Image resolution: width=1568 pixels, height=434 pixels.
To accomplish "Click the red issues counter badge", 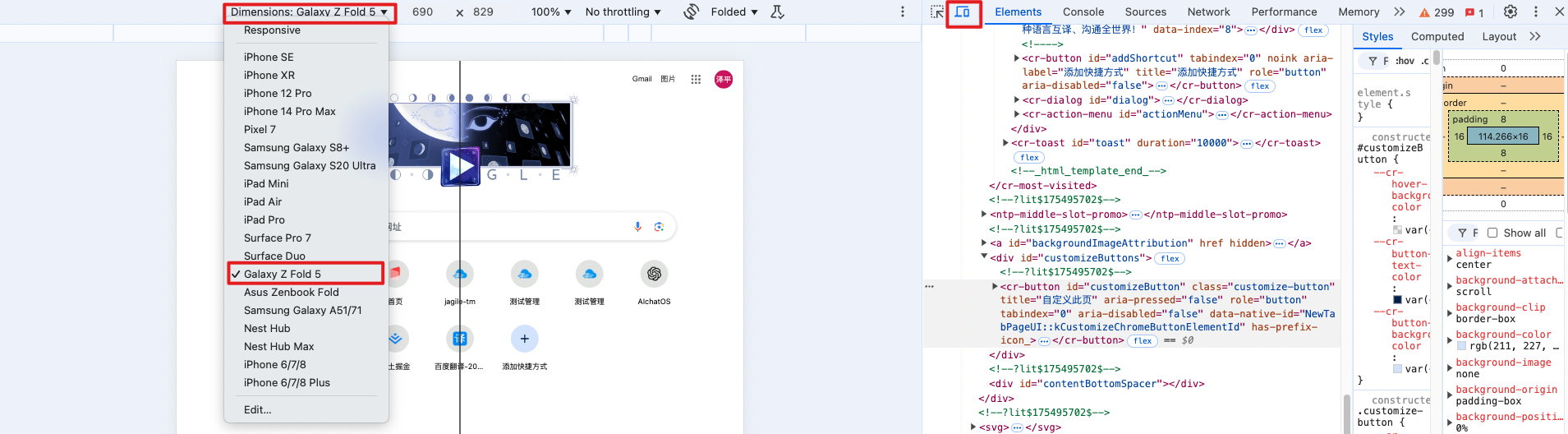I will 1475,12.
